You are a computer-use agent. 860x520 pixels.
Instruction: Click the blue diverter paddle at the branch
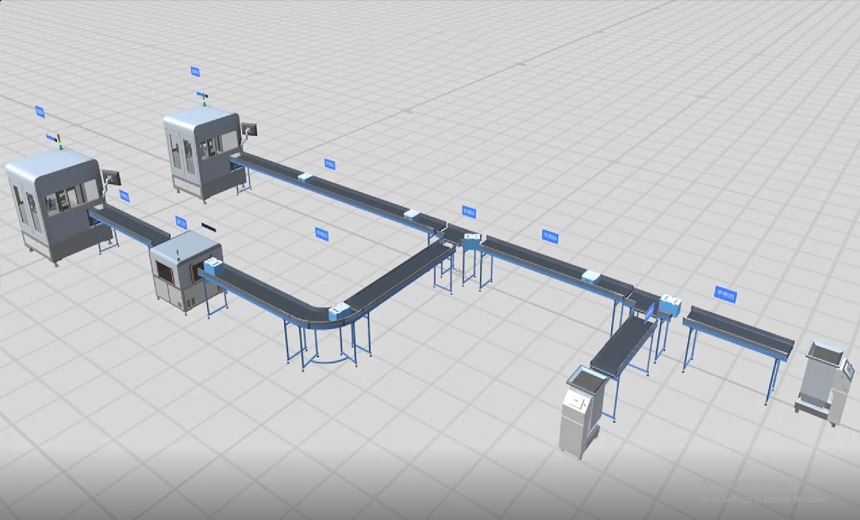(x=650, y=312)
